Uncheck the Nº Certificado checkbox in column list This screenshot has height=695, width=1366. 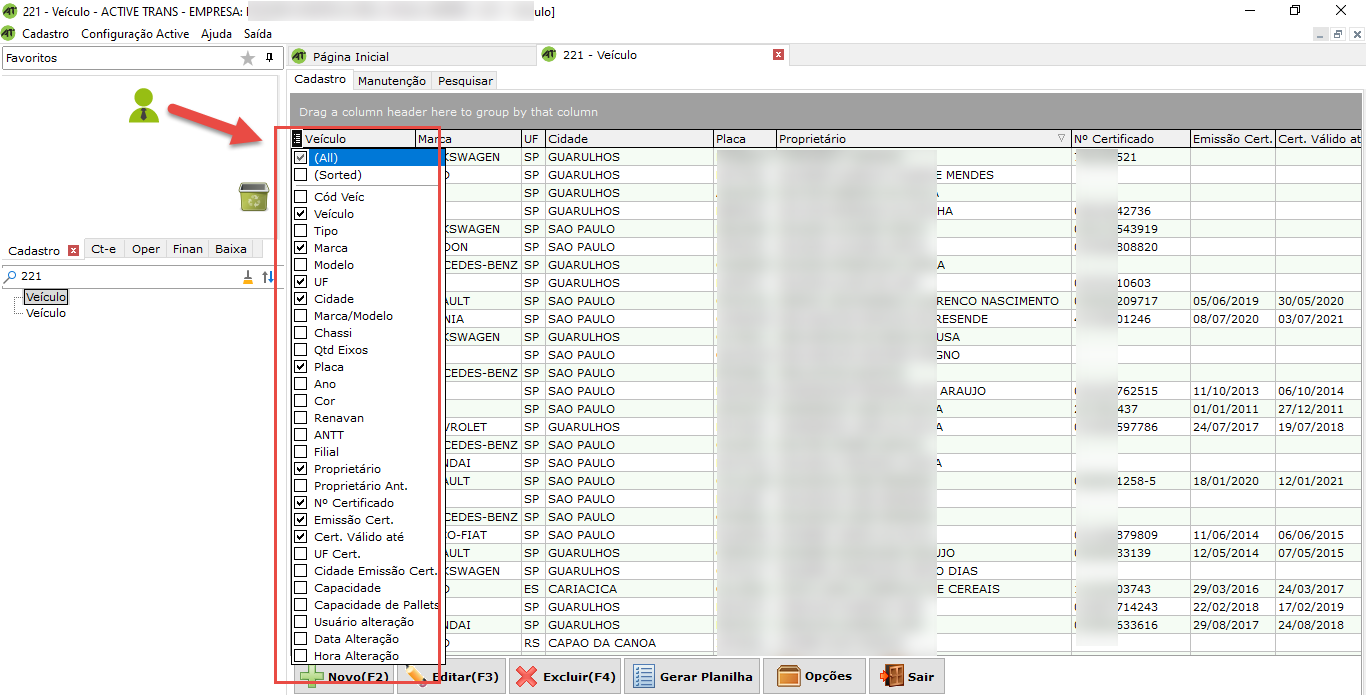tap(301, 503)
